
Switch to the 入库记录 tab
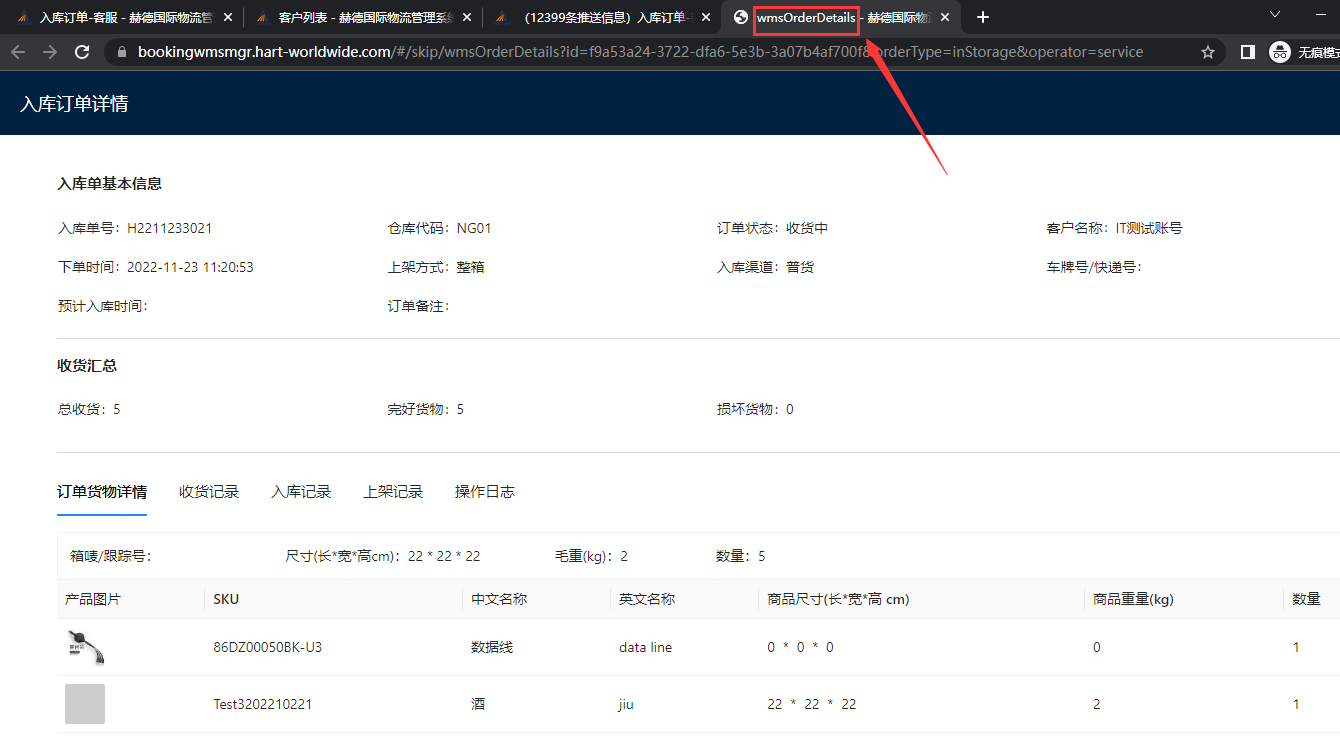[x=301, y=492]
